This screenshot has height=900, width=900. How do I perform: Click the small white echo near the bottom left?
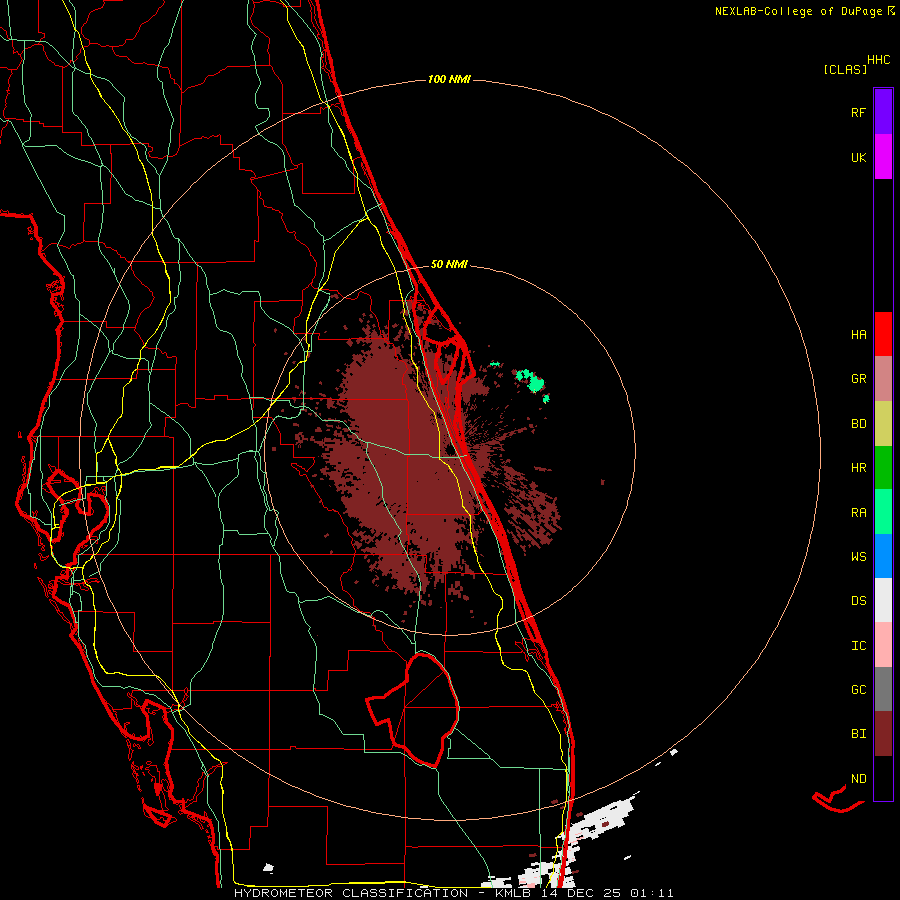(268, 868)
